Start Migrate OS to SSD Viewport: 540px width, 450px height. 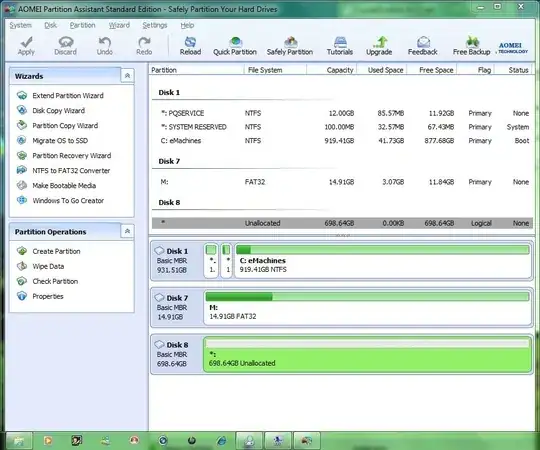pyautogui.click(x=52, y=140)
